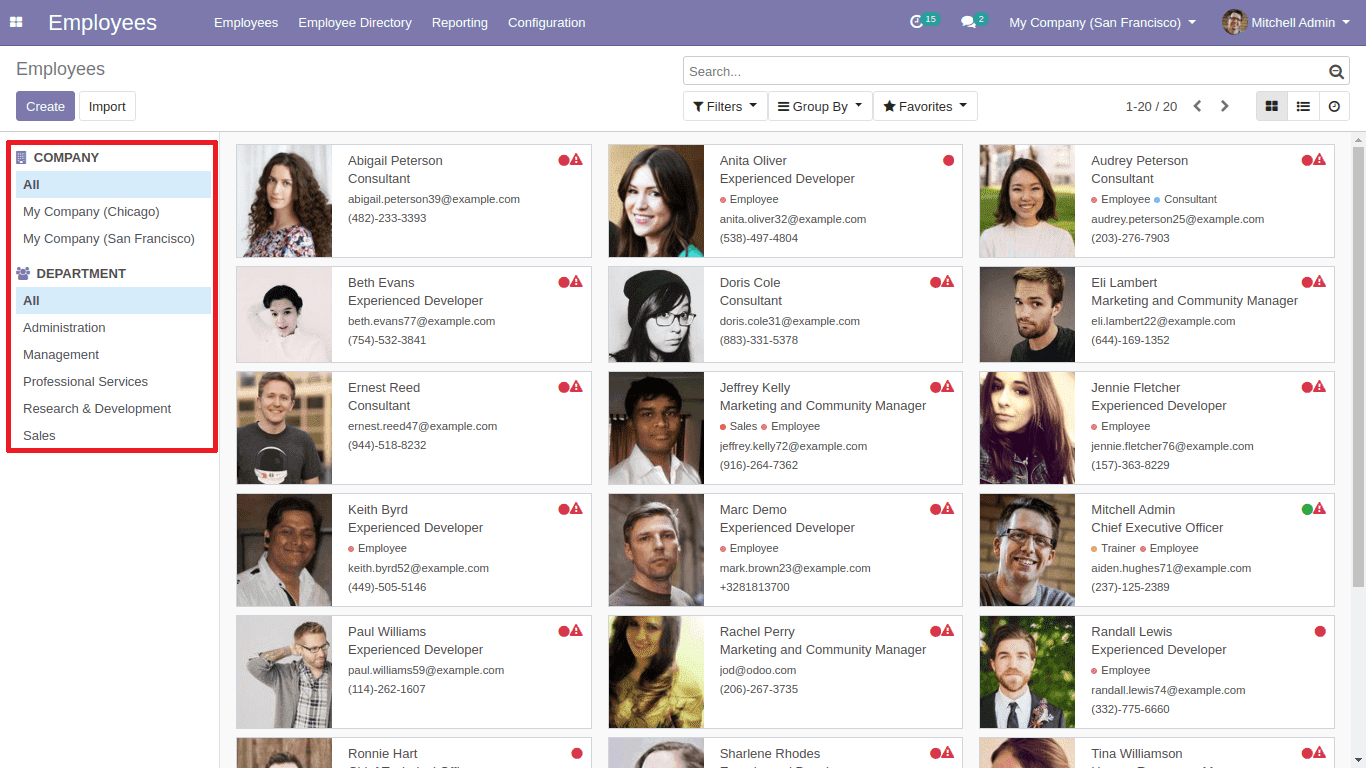
Task: Go to previous page arrow
Action: pos(1197,106)
